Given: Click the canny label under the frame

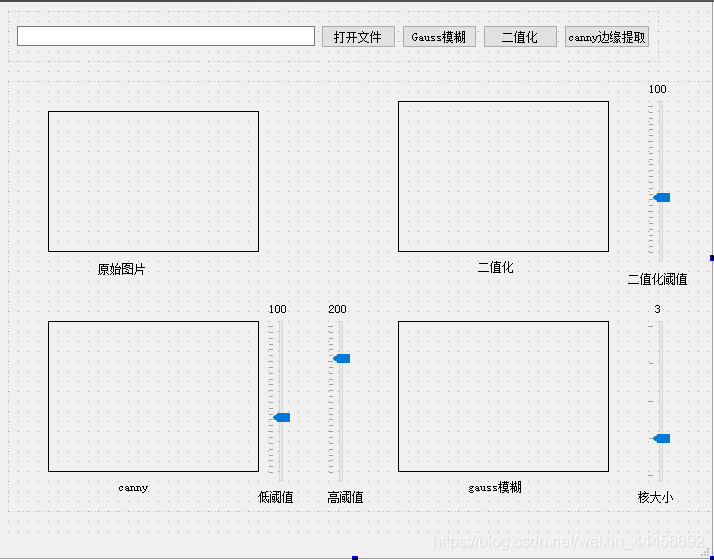Looking at the screenshot, I should tap(133, 488).
